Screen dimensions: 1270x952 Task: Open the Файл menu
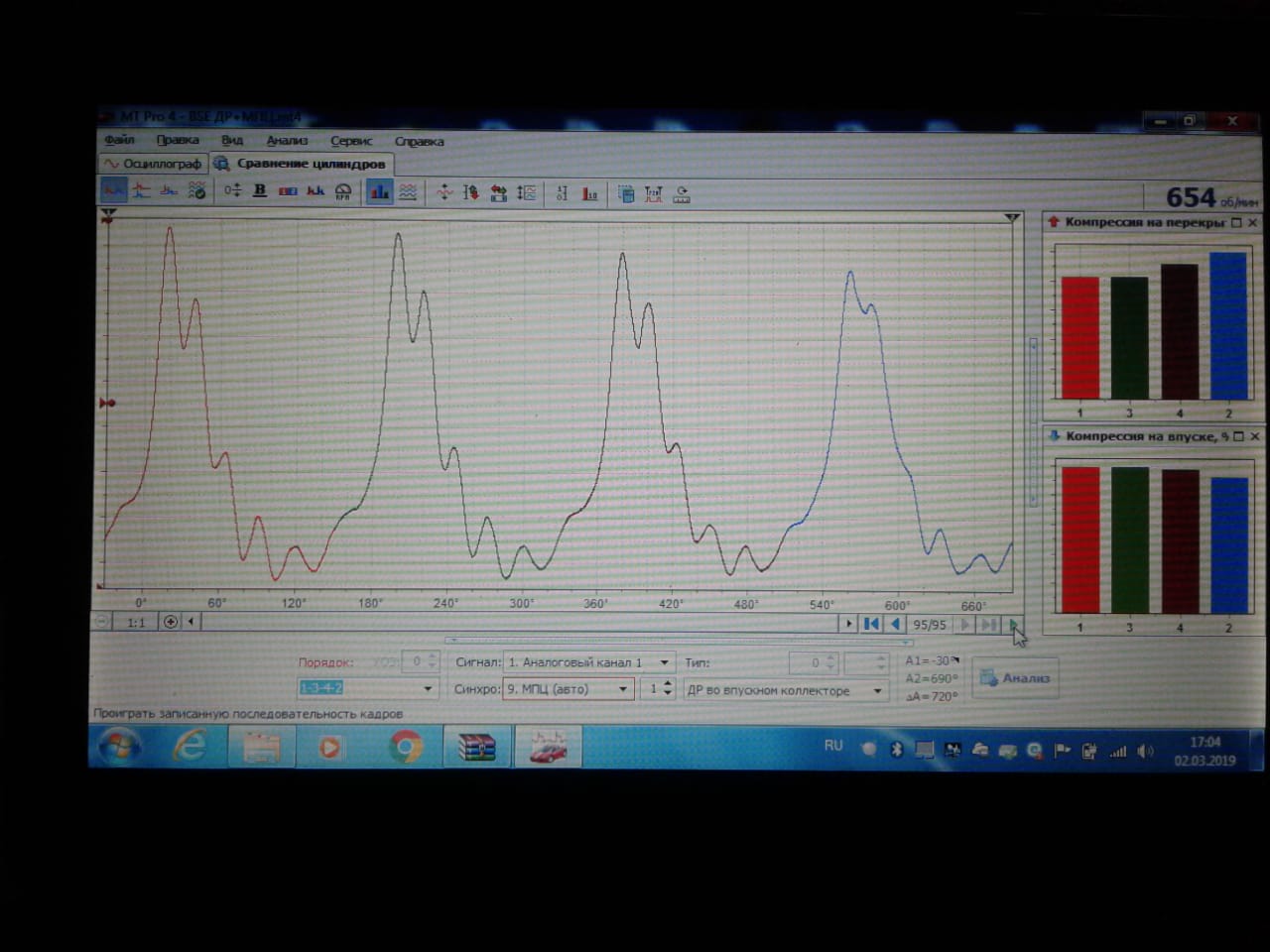coord(119,140)
